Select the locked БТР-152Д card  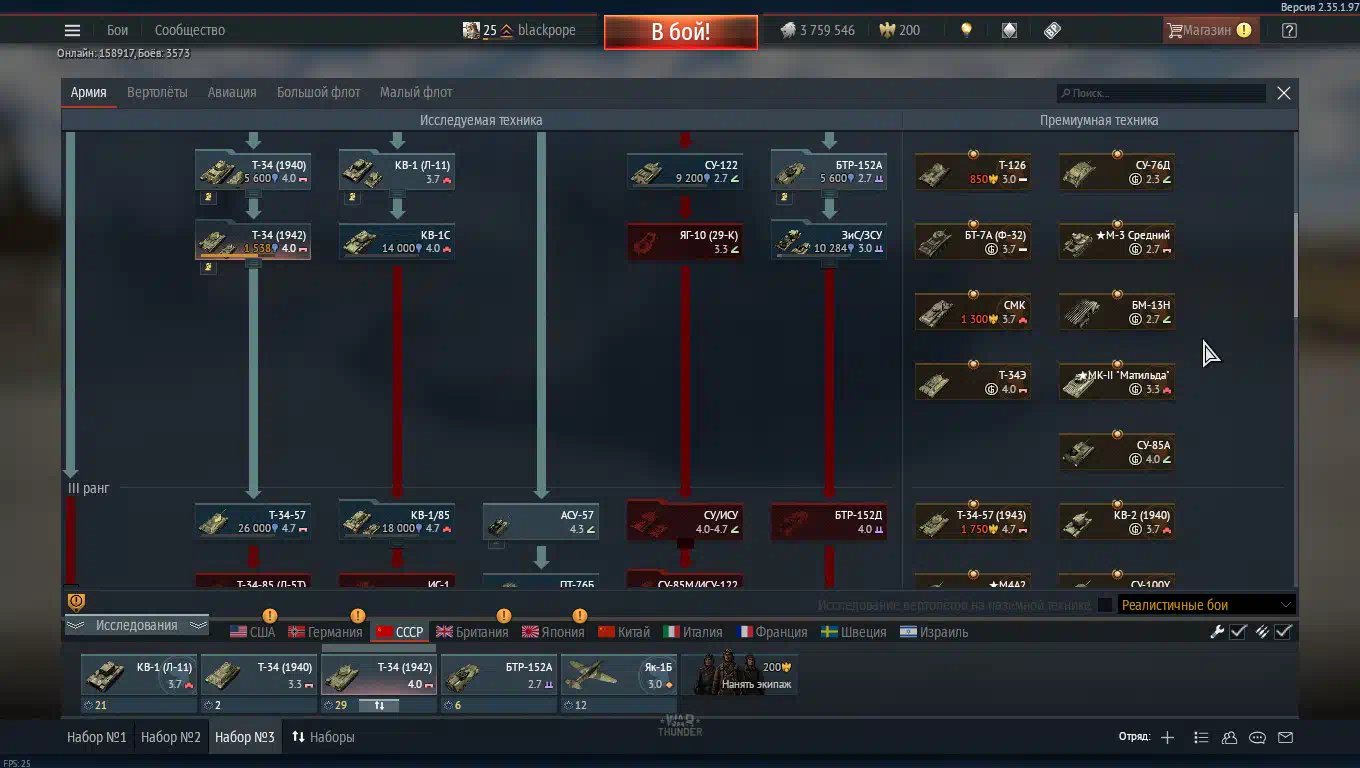coord(829,521)
